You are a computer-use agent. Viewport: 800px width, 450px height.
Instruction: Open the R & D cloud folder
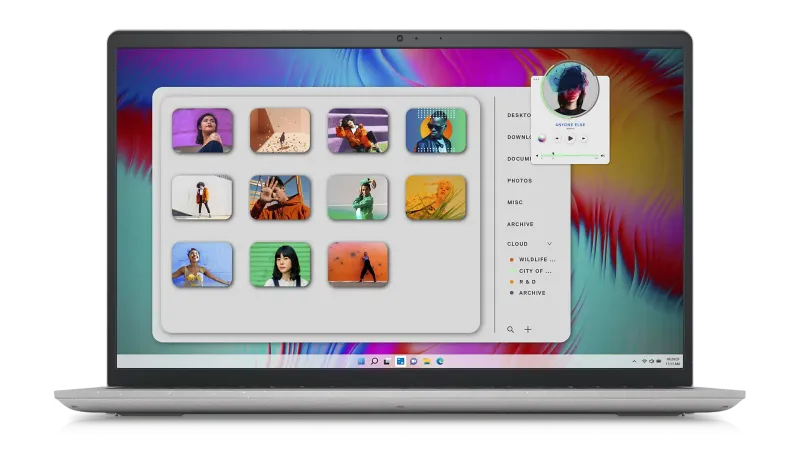(x=523, y=282)
